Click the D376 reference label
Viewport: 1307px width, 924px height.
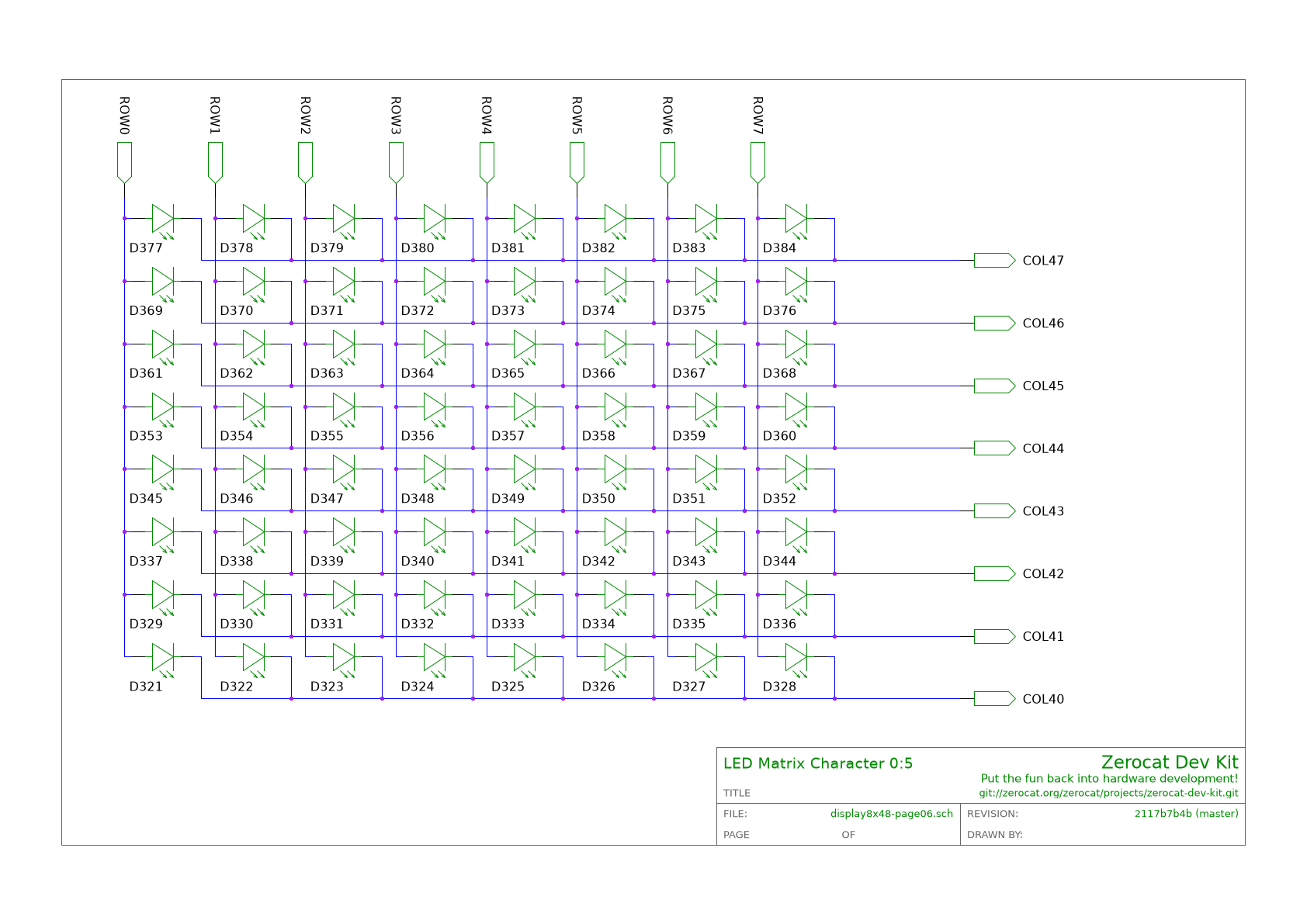[779, 310]
